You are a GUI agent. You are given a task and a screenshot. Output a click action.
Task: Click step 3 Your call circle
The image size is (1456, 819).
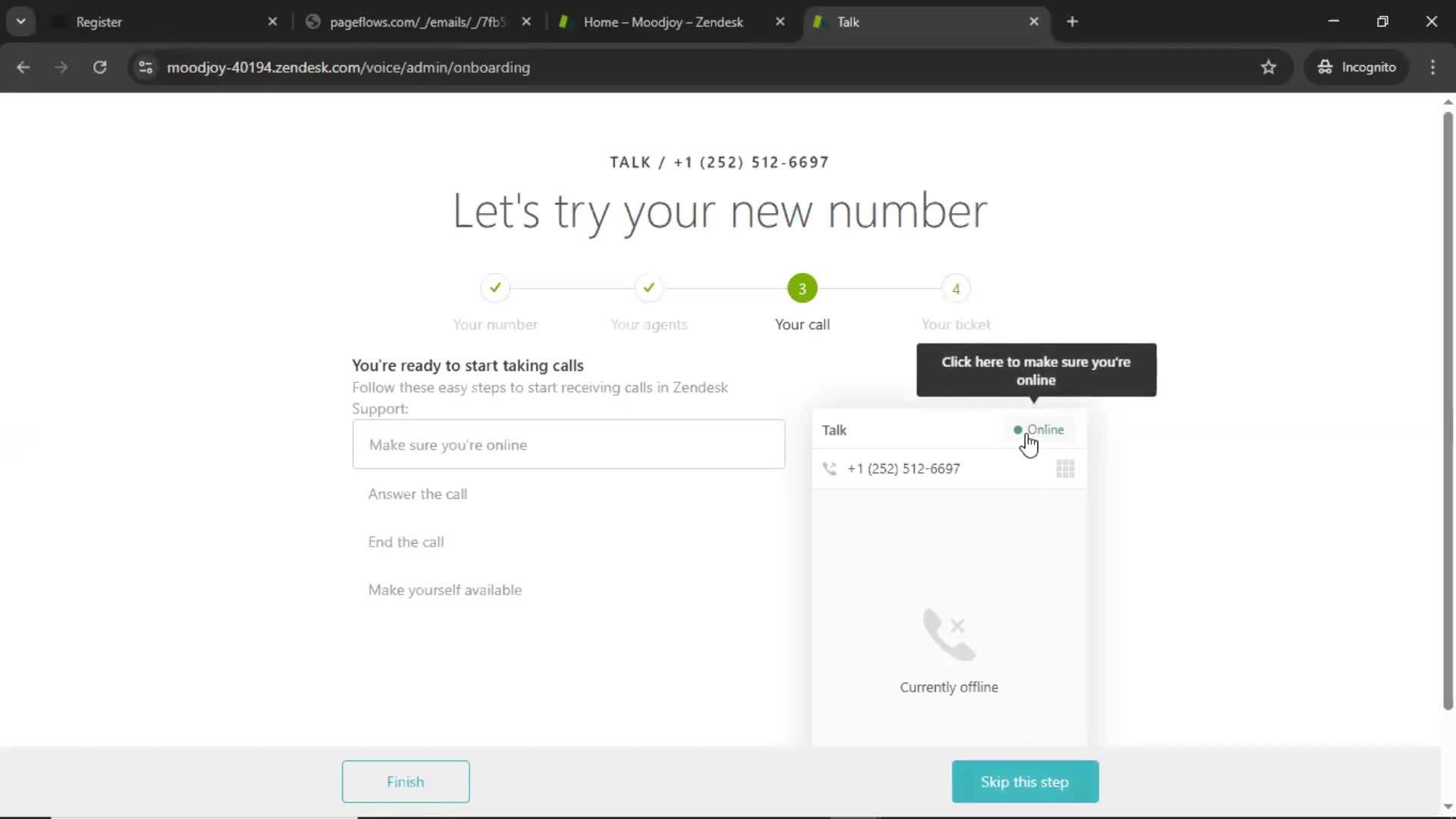(802, 288)
